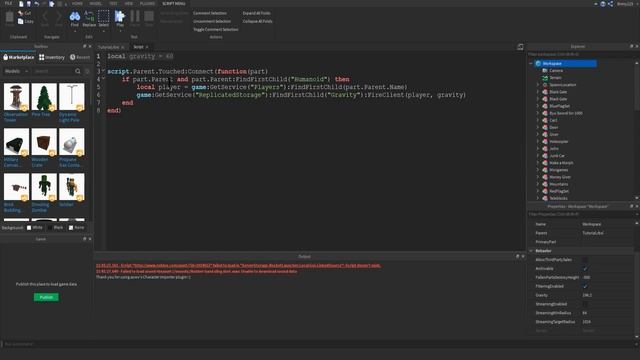The height and width of the screenshot is (360, 640).
Task: Expand the BlueFlagSet tree node
Action: click(538, 106)
